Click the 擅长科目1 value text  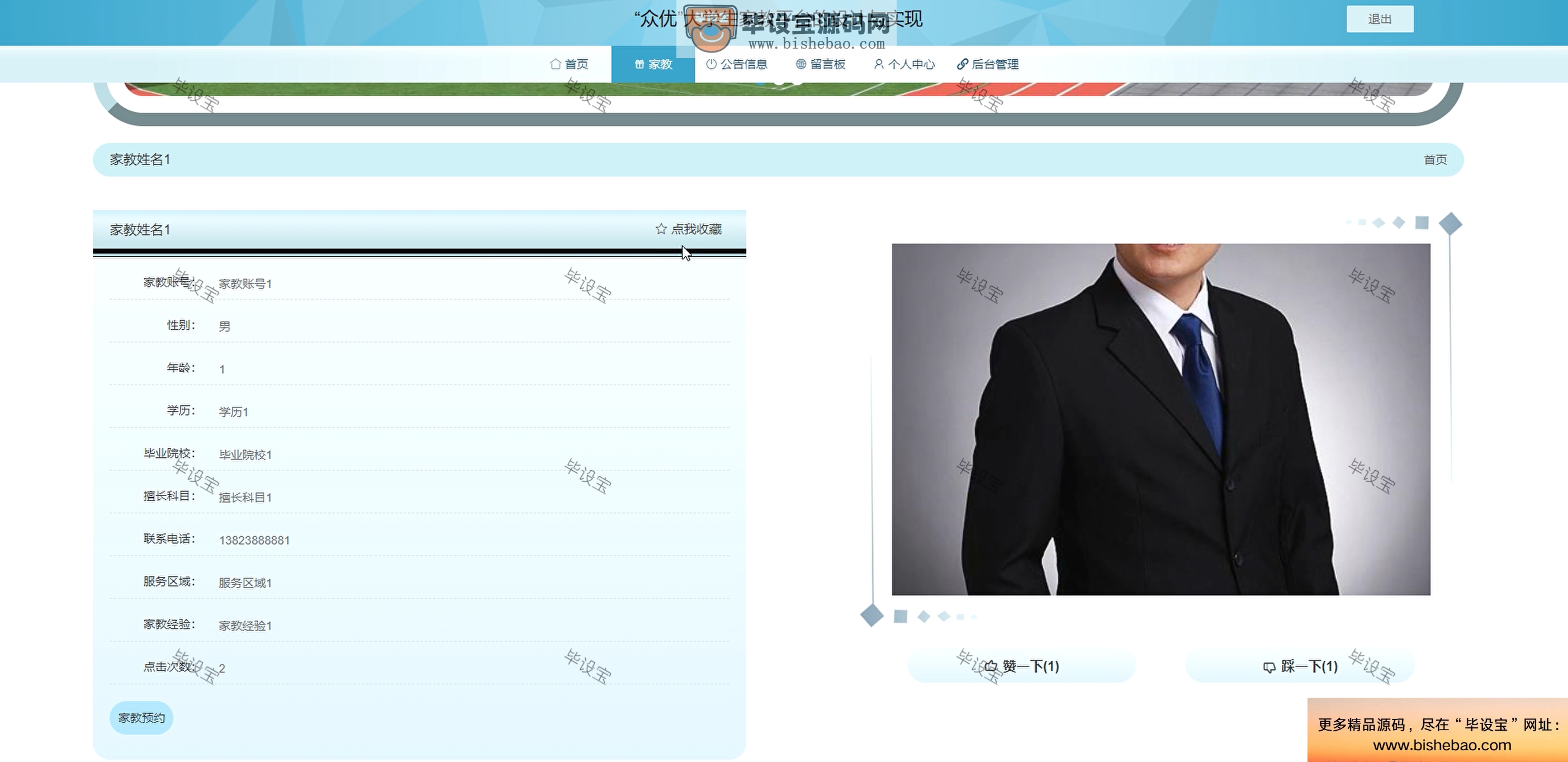pos(245,498)
